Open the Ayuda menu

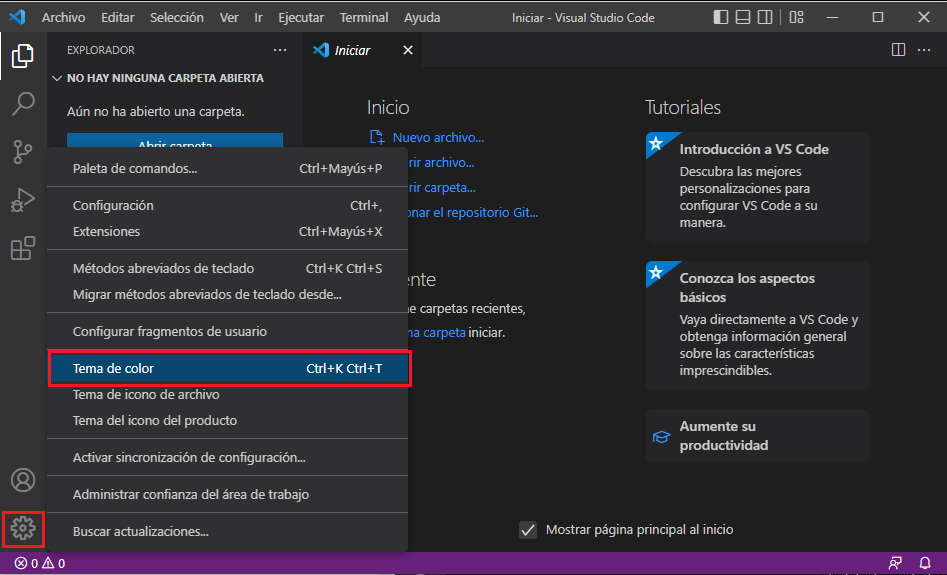tap(422, 18)
